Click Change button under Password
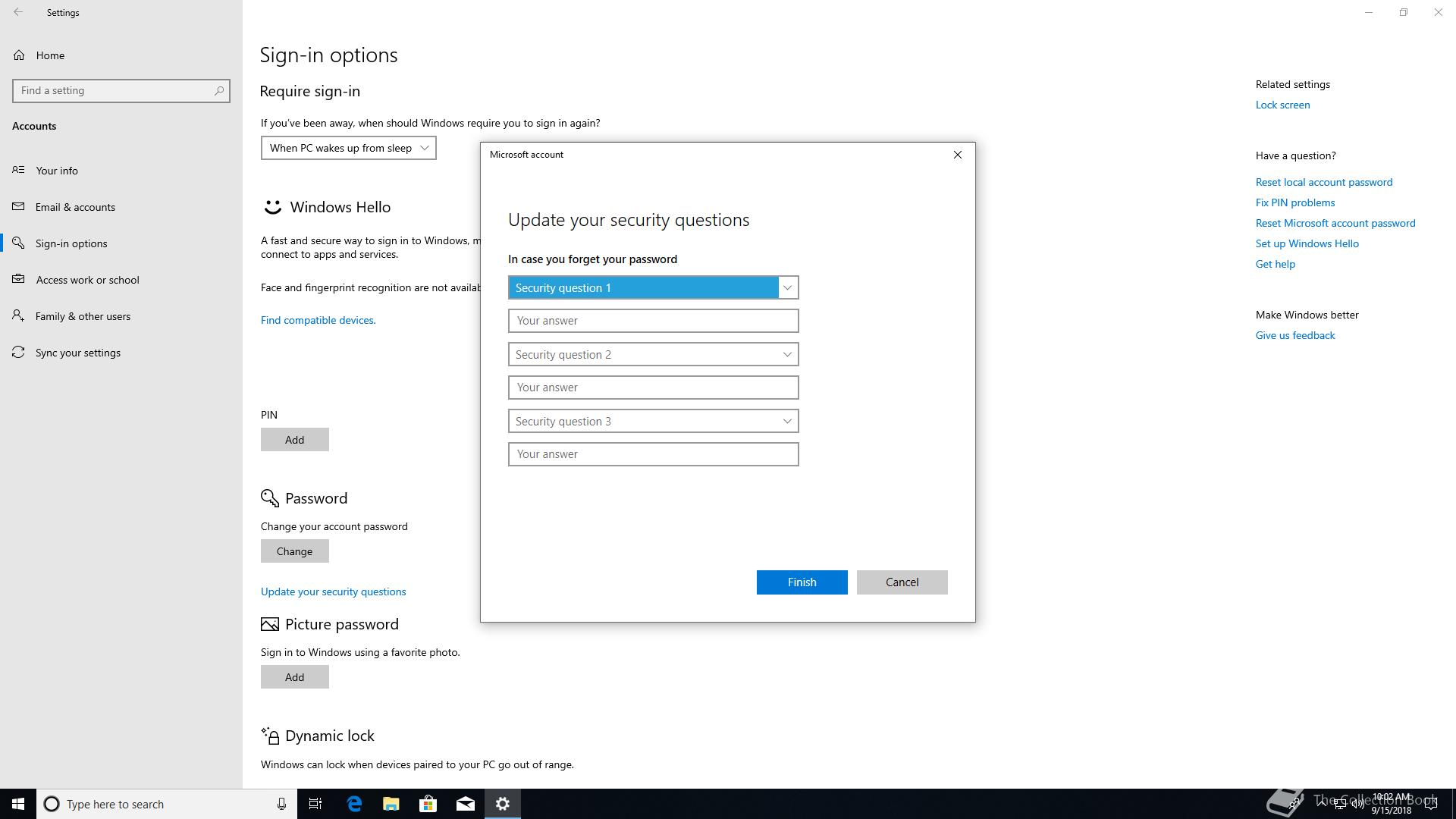The image size is (1456, 819). tap(294, 551)
